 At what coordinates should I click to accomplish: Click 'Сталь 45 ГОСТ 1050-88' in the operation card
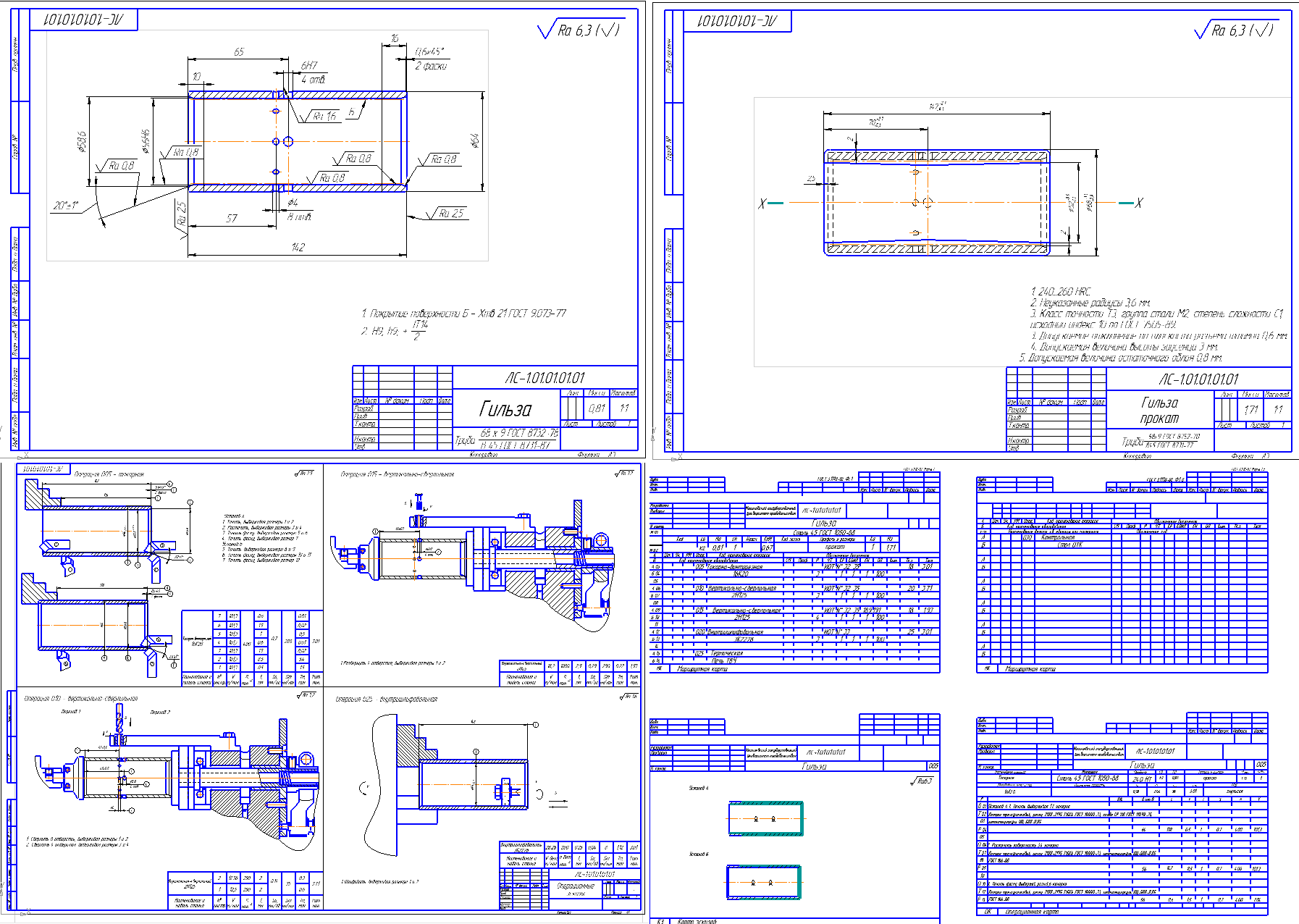(1088, 778)
